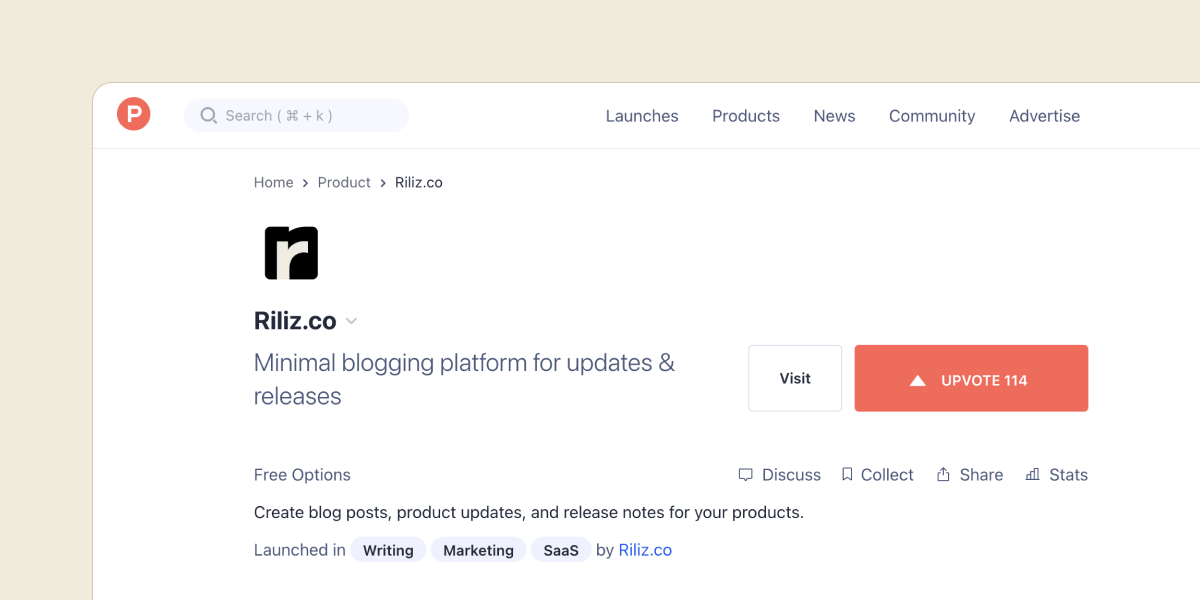
Task: Open the Launches menu
Action: click(642, 116)
